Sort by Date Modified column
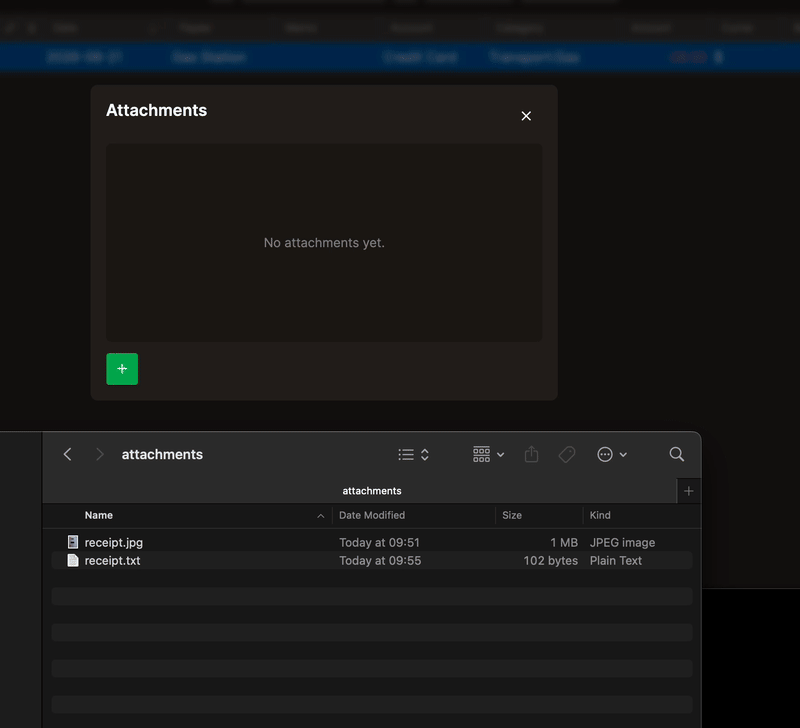Screen dimensions: 800x728 pyautogui.click(x=372, y=515)
